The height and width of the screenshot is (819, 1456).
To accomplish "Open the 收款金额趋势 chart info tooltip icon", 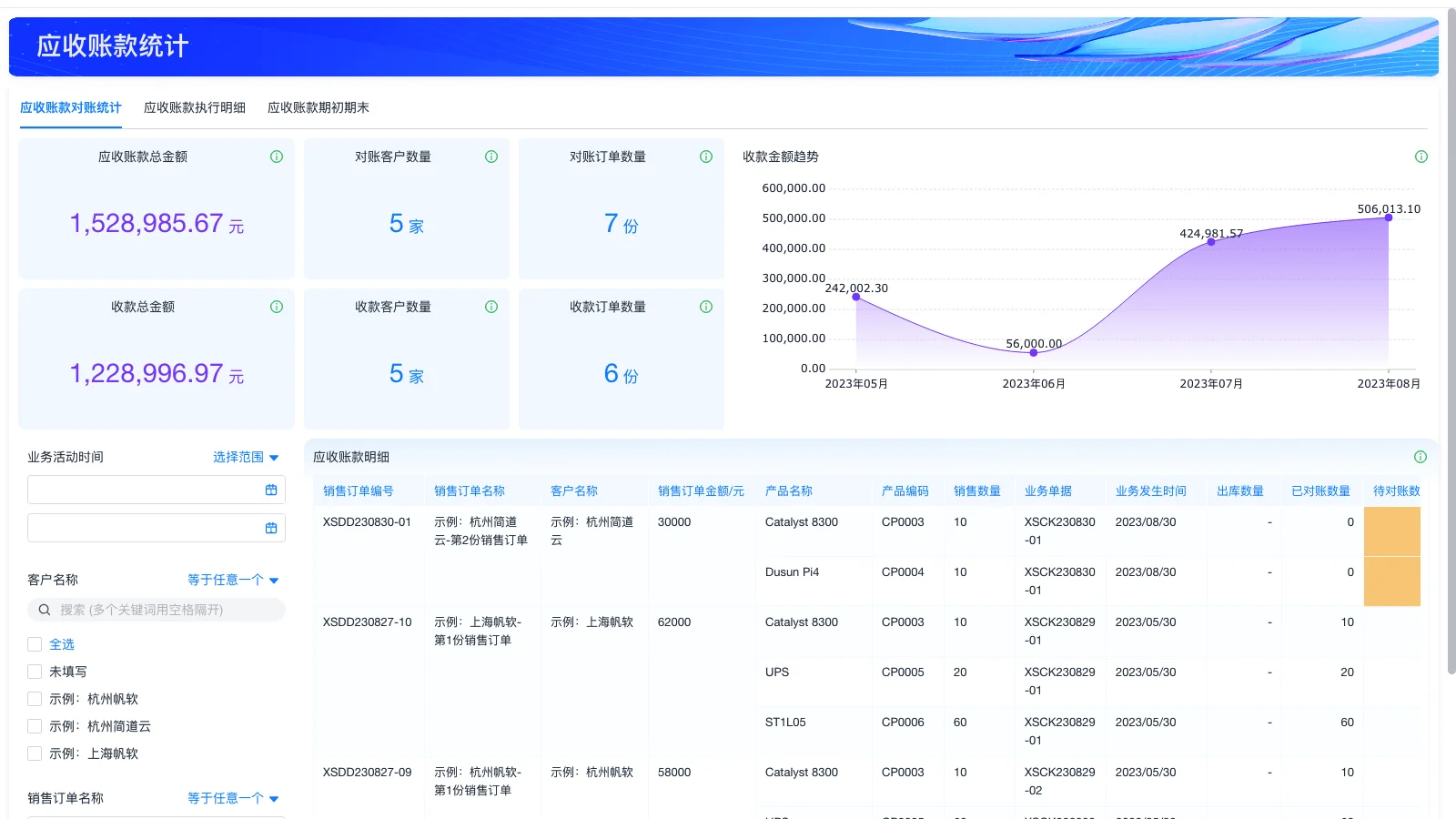I will (x=1421, y=157).
